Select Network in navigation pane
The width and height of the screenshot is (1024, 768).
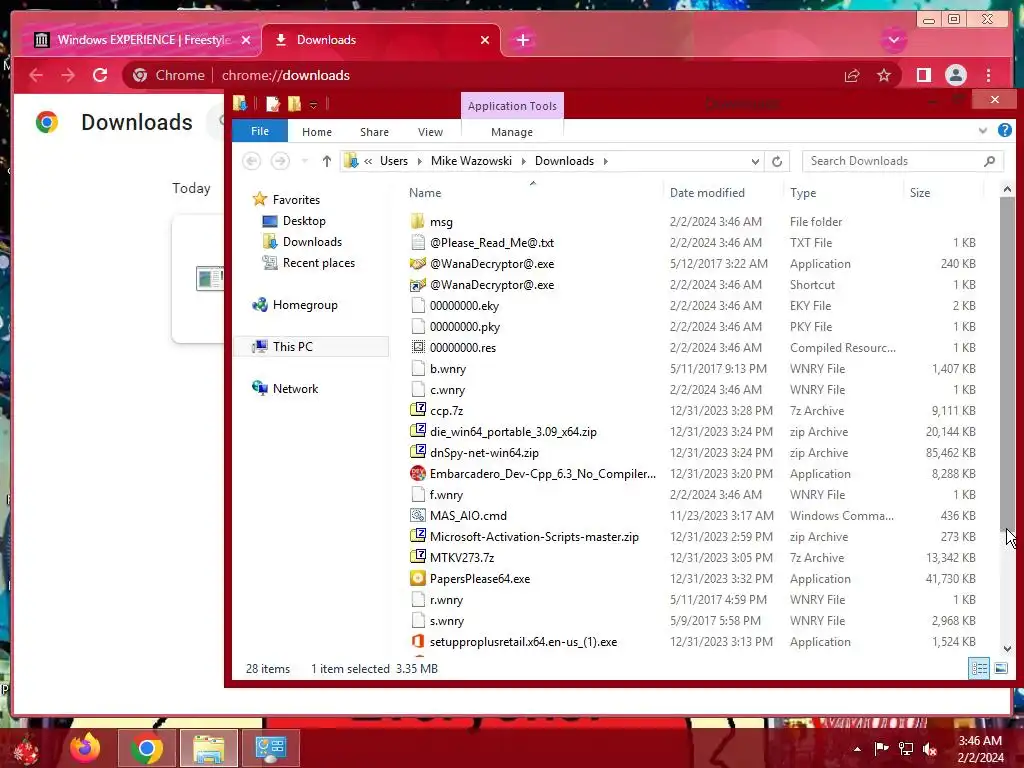pos(295,389)
